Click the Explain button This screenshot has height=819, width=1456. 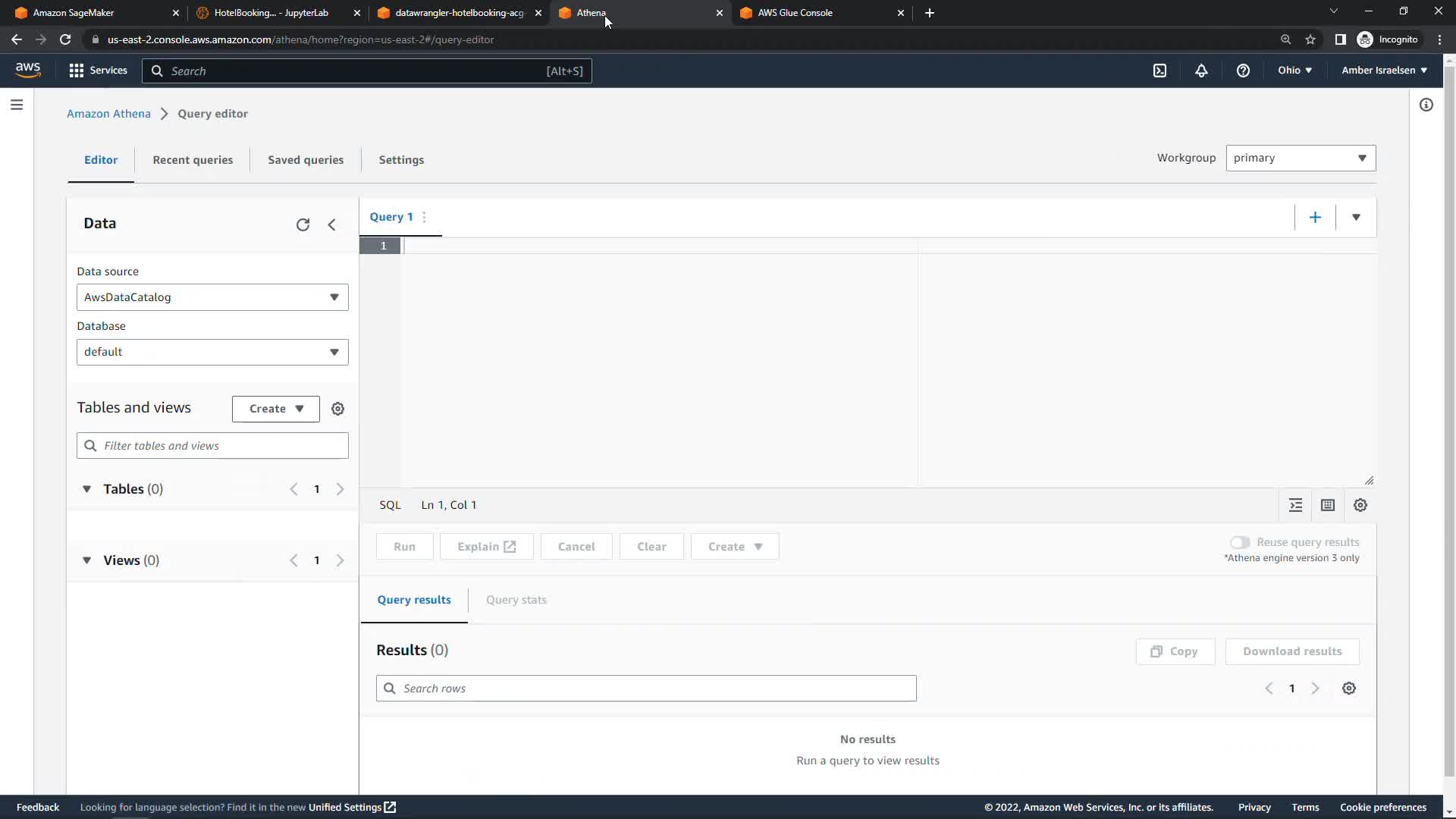[x=486, y=547]
